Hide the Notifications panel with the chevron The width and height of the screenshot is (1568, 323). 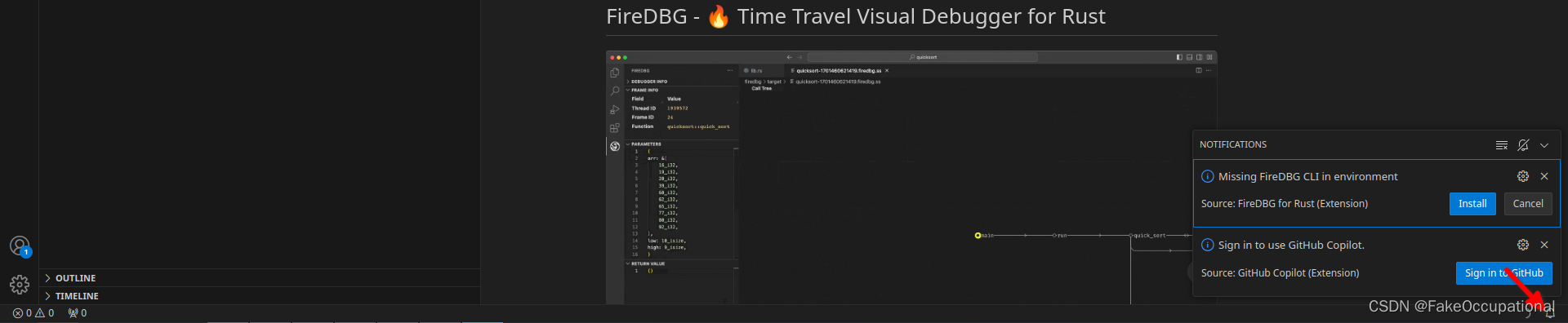click(1544, 145)
